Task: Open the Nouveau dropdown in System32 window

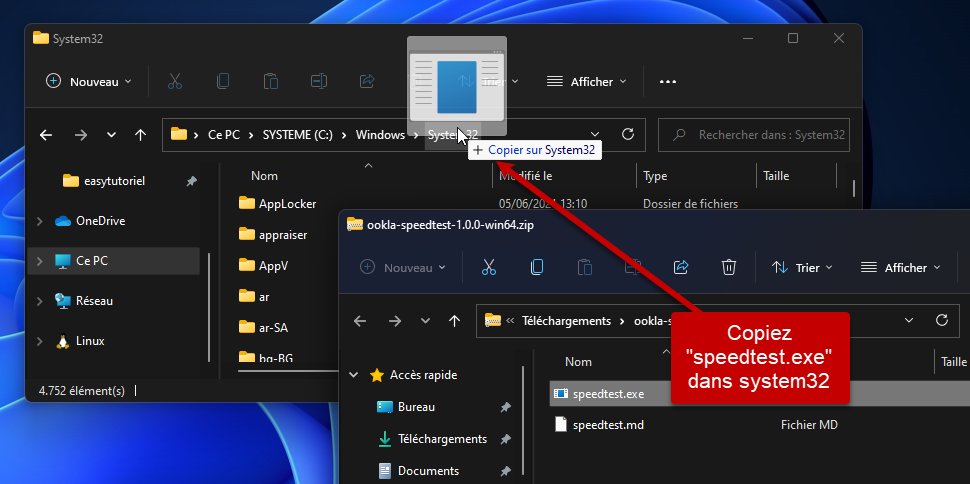Action: pyautogui.click(x=89, y=82)
